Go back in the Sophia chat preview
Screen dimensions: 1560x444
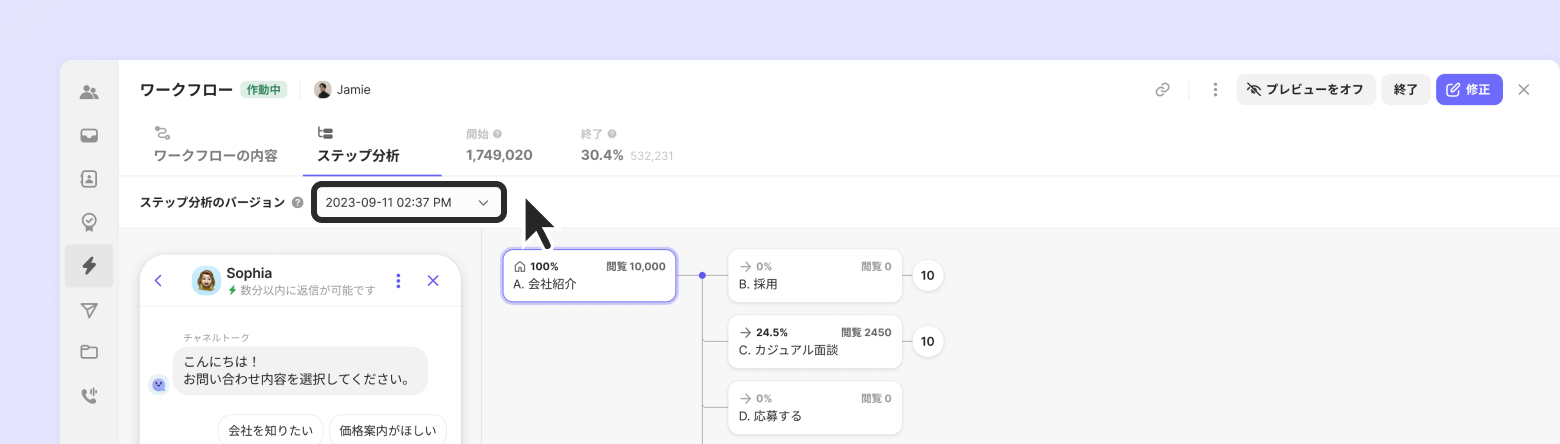pyautogui.click(x=159, y=281)
